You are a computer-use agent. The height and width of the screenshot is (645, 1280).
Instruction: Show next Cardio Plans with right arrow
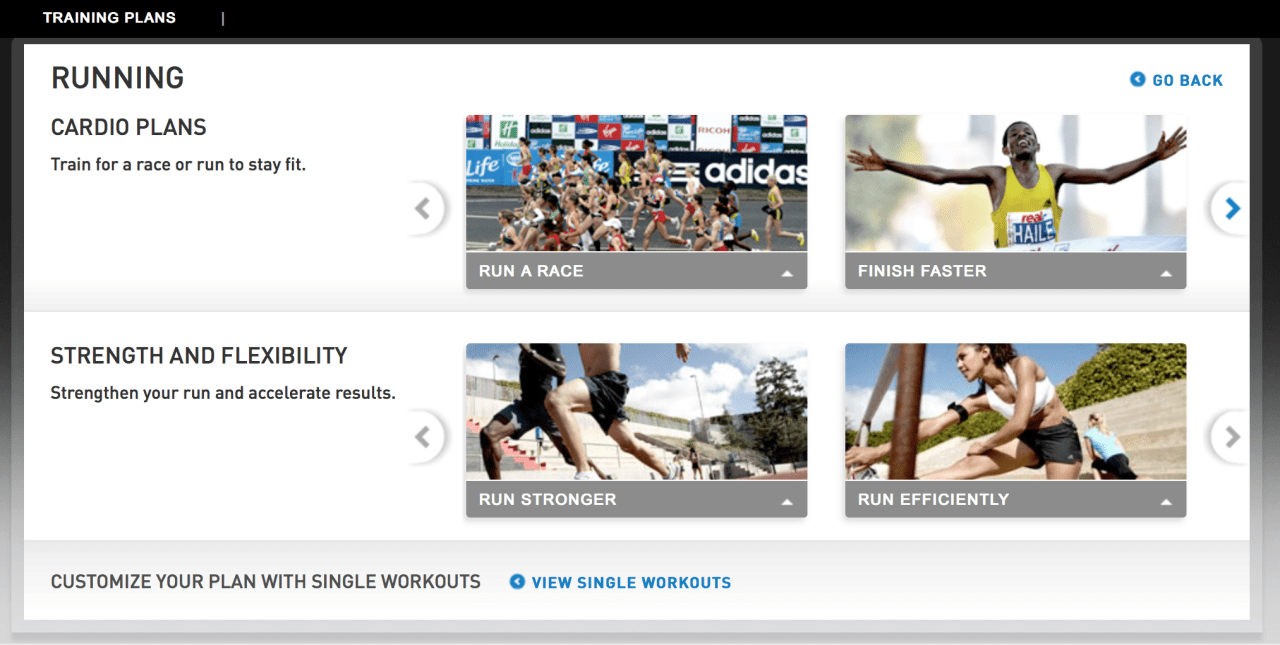[x=1230, y=208]
